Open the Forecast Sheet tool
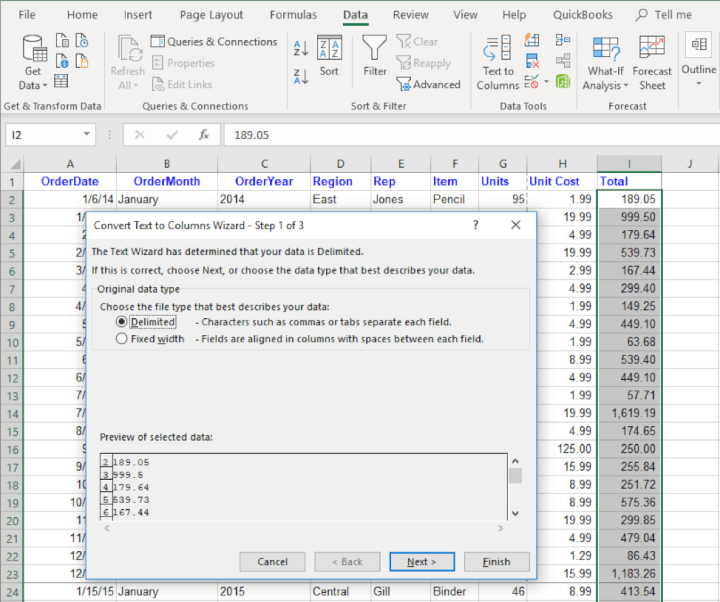The height and width of the screenshot is (602, 720). (652, 60)
